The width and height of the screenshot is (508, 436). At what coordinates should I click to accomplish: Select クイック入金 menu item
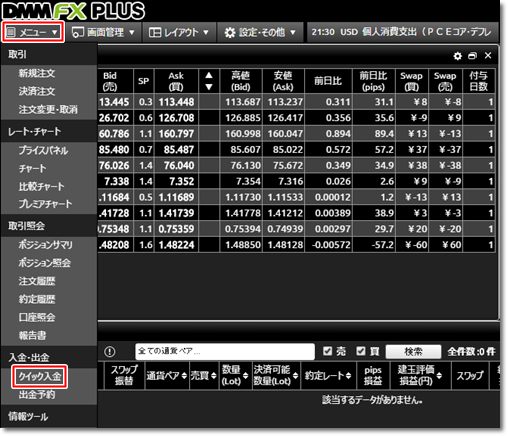pyautogui.click(x=40, y=376)
